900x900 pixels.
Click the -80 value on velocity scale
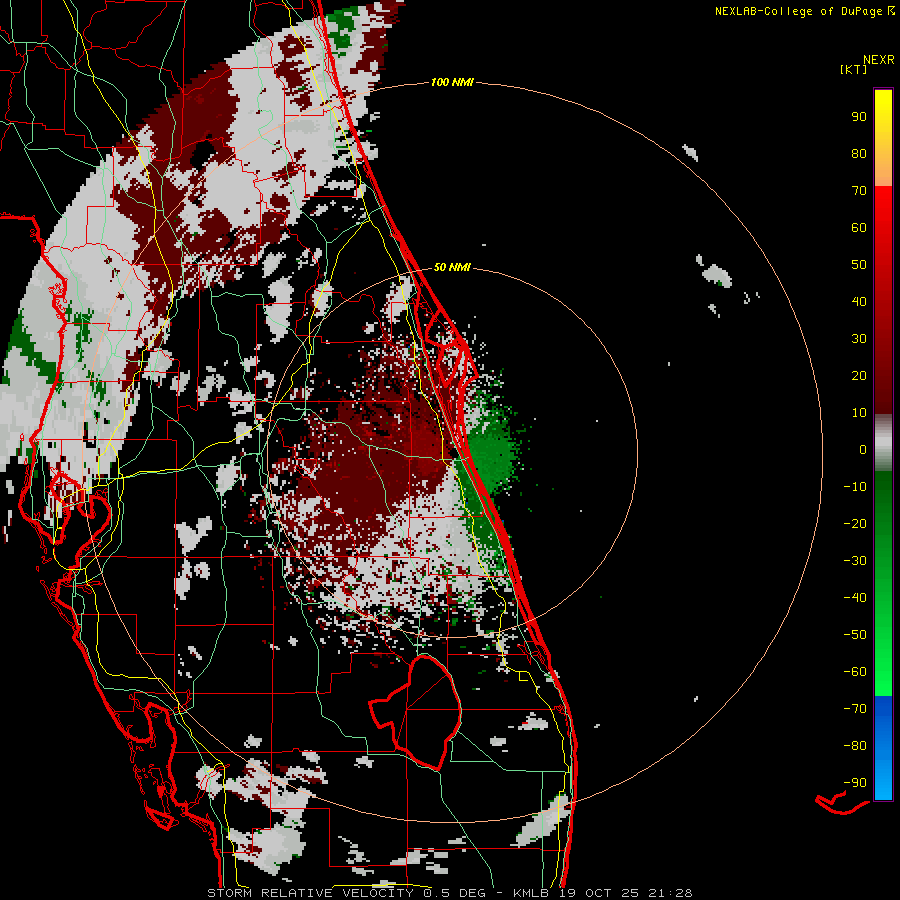click(855, 746)
